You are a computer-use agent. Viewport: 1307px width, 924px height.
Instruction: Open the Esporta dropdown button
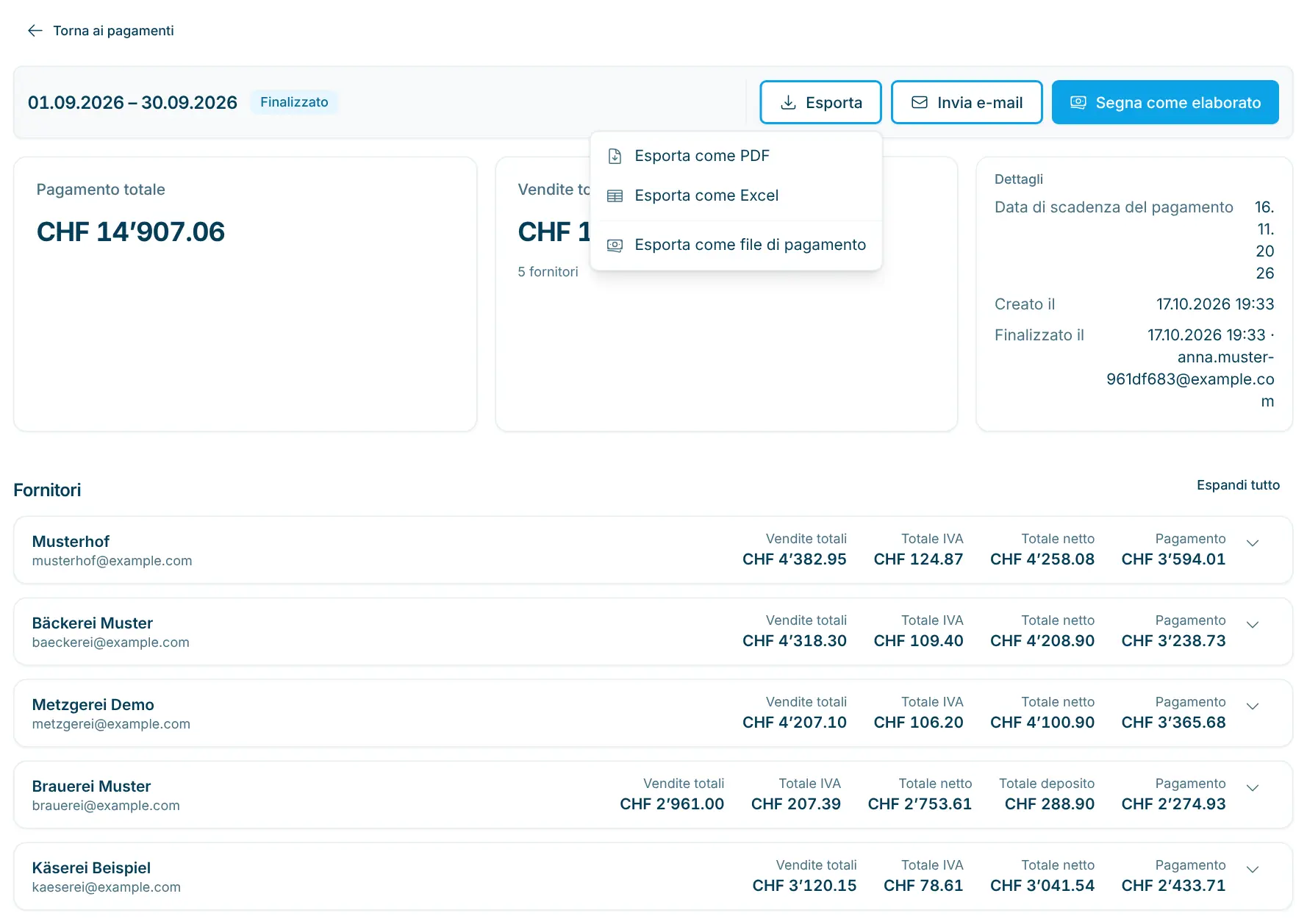(x=820, y=102)
